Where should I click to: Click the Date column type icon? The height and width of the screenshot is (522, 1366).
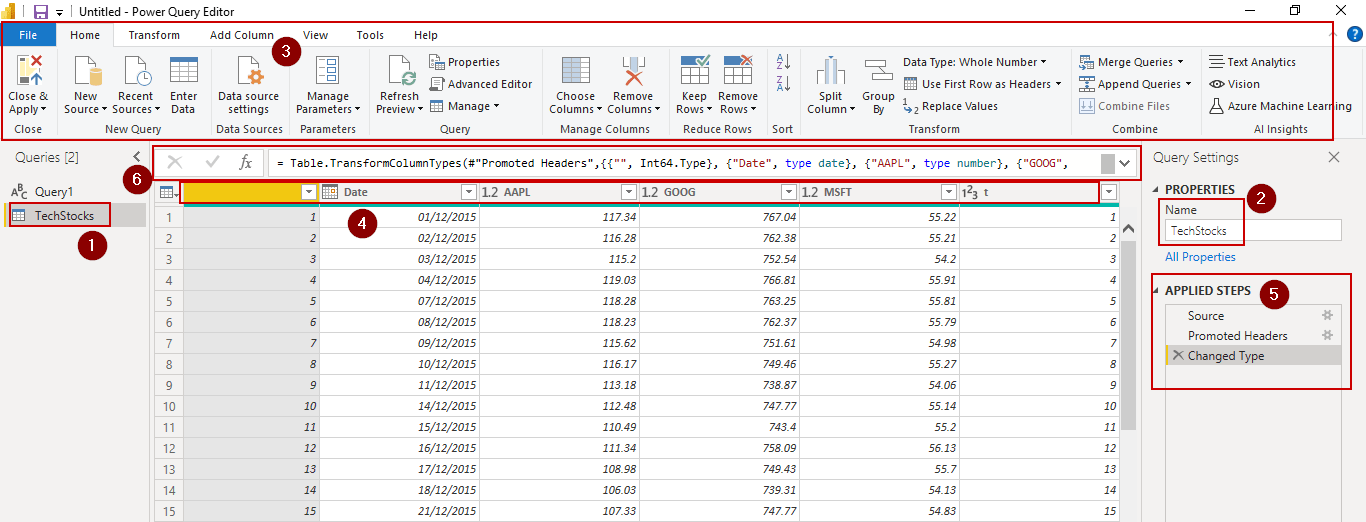click(330, 192)
